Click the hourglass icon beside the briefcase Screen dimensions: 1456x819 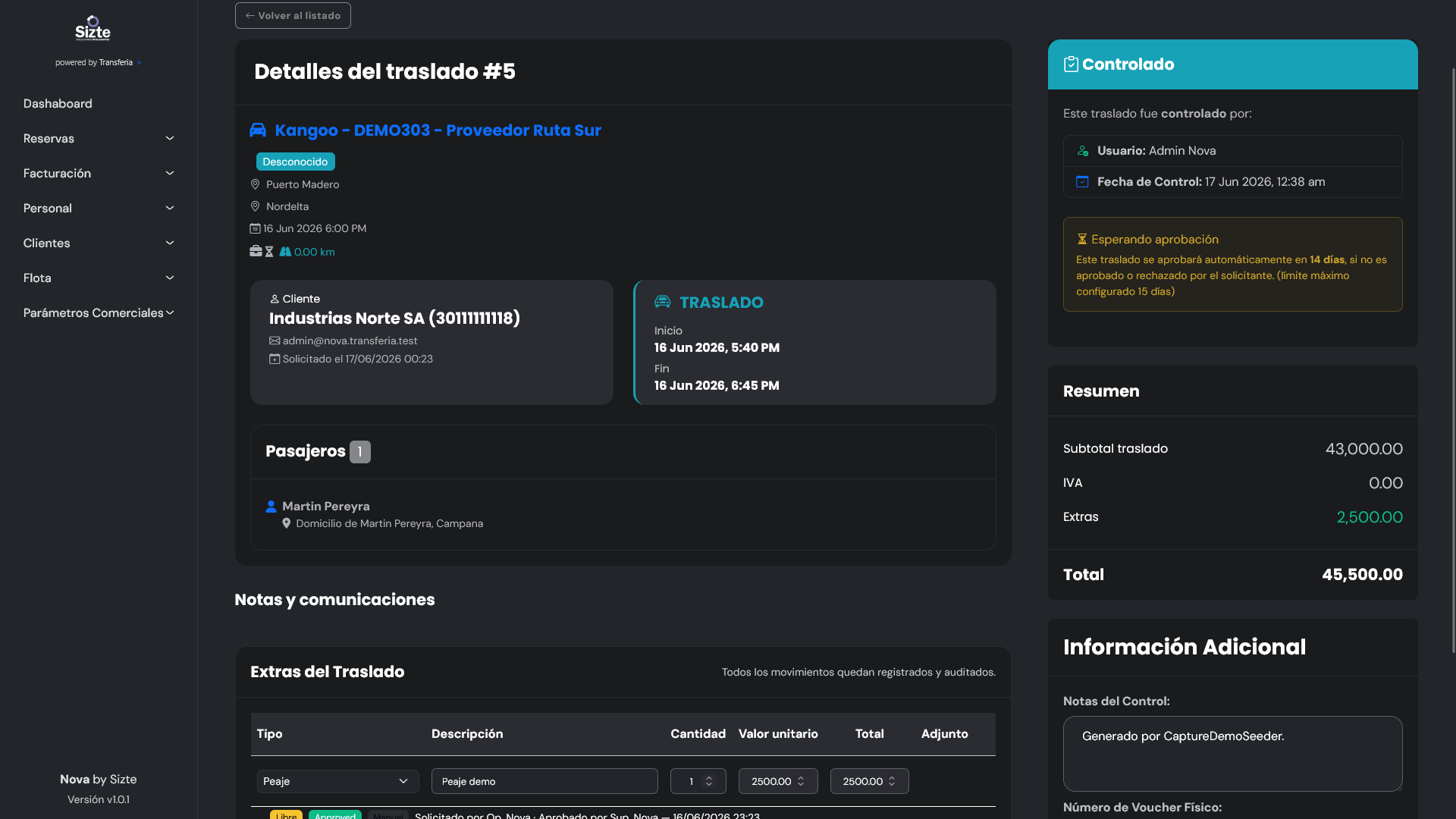pyautogui.click(x=269, y=252)
